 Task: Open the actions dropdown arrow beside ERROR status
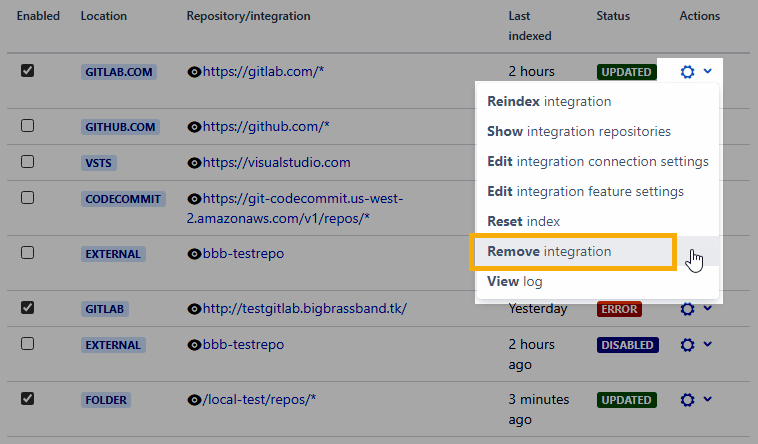[x=708, y=309]
